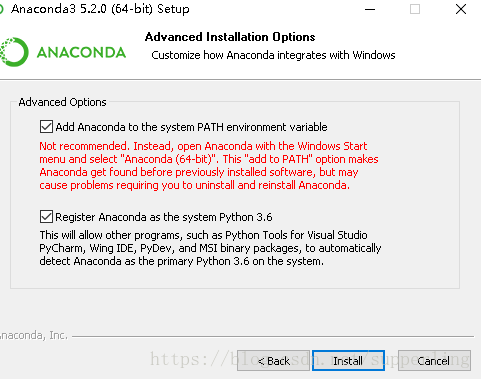
Task: Toggle Register Anaconda as system Python 3.6
Action: (46, 217)
